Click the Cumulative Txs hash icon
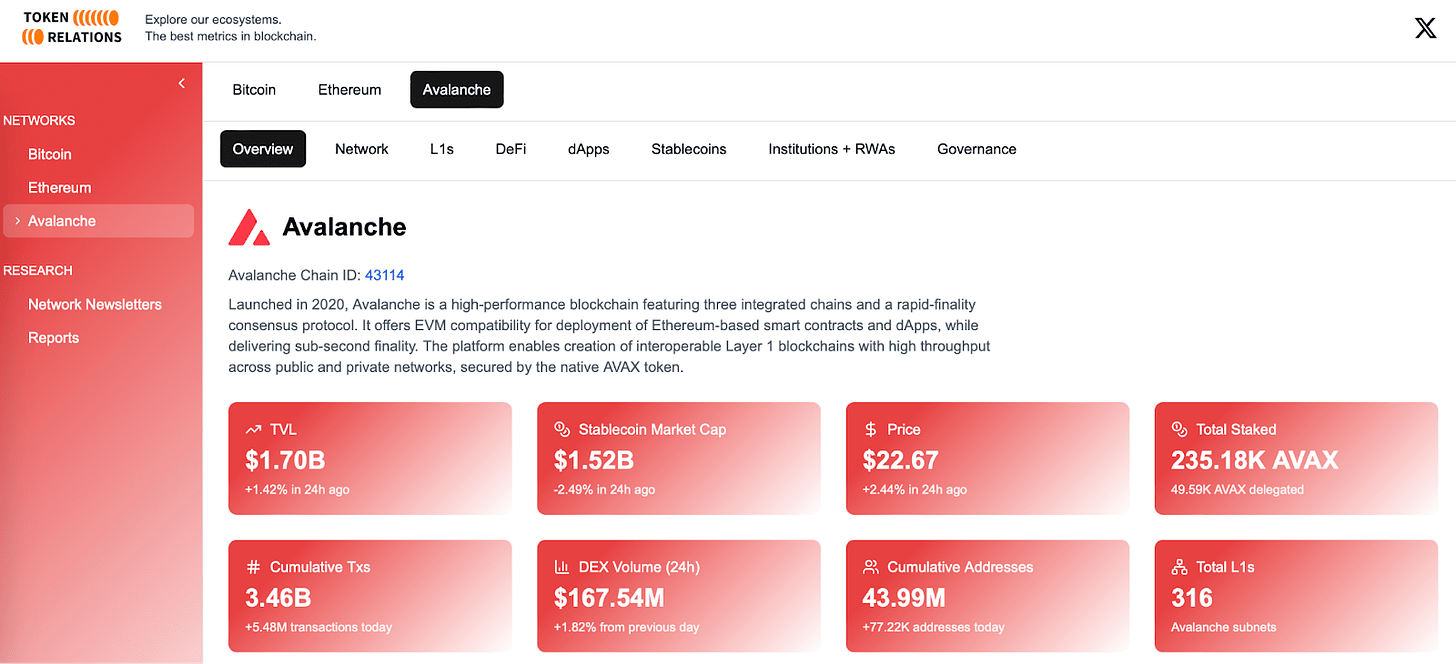Viewport: 1456px width, 664px height. (x=253, y=567)
